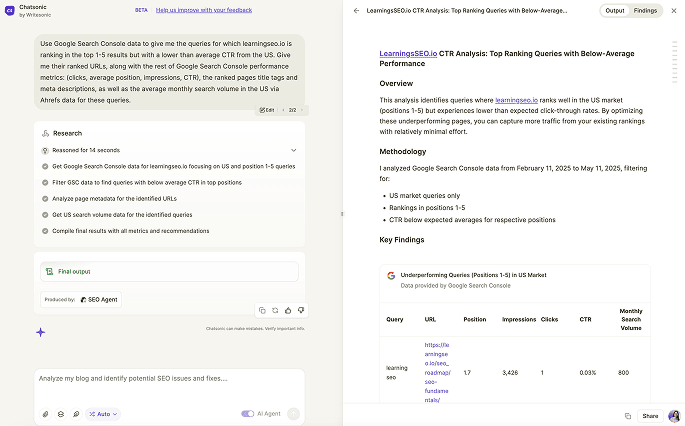The height and width of the screenshot is (426, 685).
Task: Click the 'Key Findings' heading
Action: [402, 240]
